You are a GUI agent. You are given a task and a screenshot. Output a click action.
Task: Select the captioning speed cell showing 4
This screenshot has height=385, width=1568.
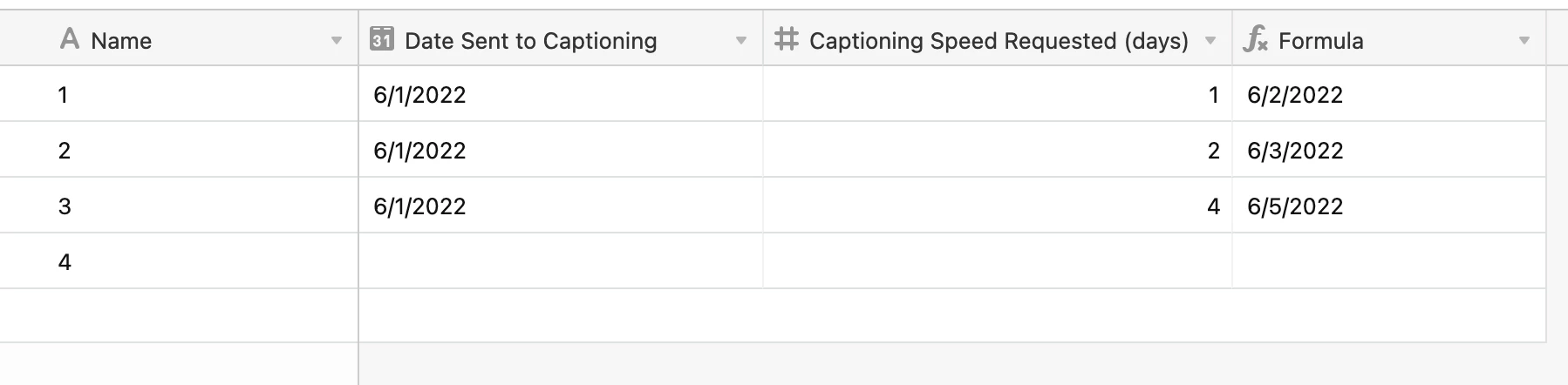[998, 206]
